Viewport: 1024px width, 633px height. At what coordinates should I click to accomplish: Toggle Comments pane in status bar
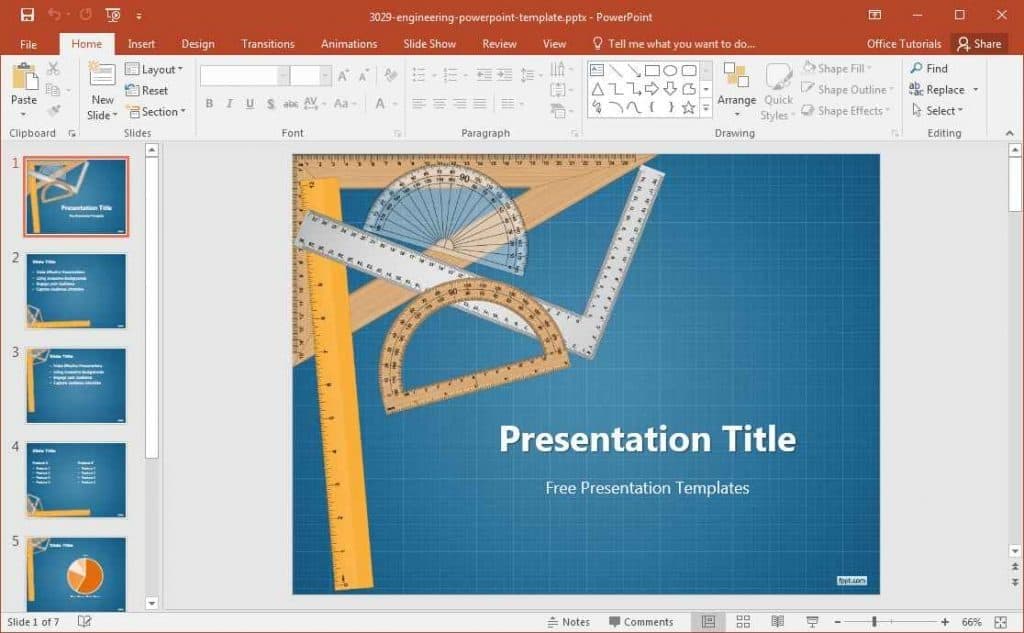point(641,622)
